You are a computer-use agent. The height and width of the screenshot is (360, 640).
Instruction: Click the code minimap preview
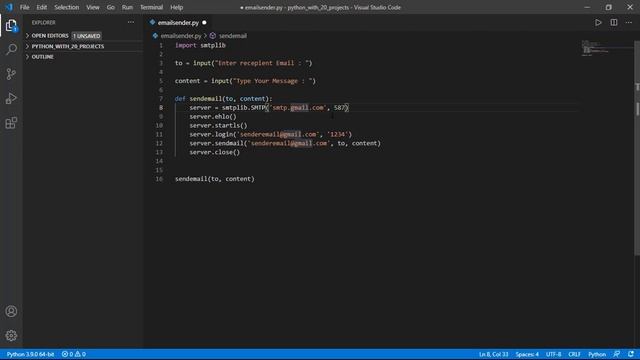(606, 48)
